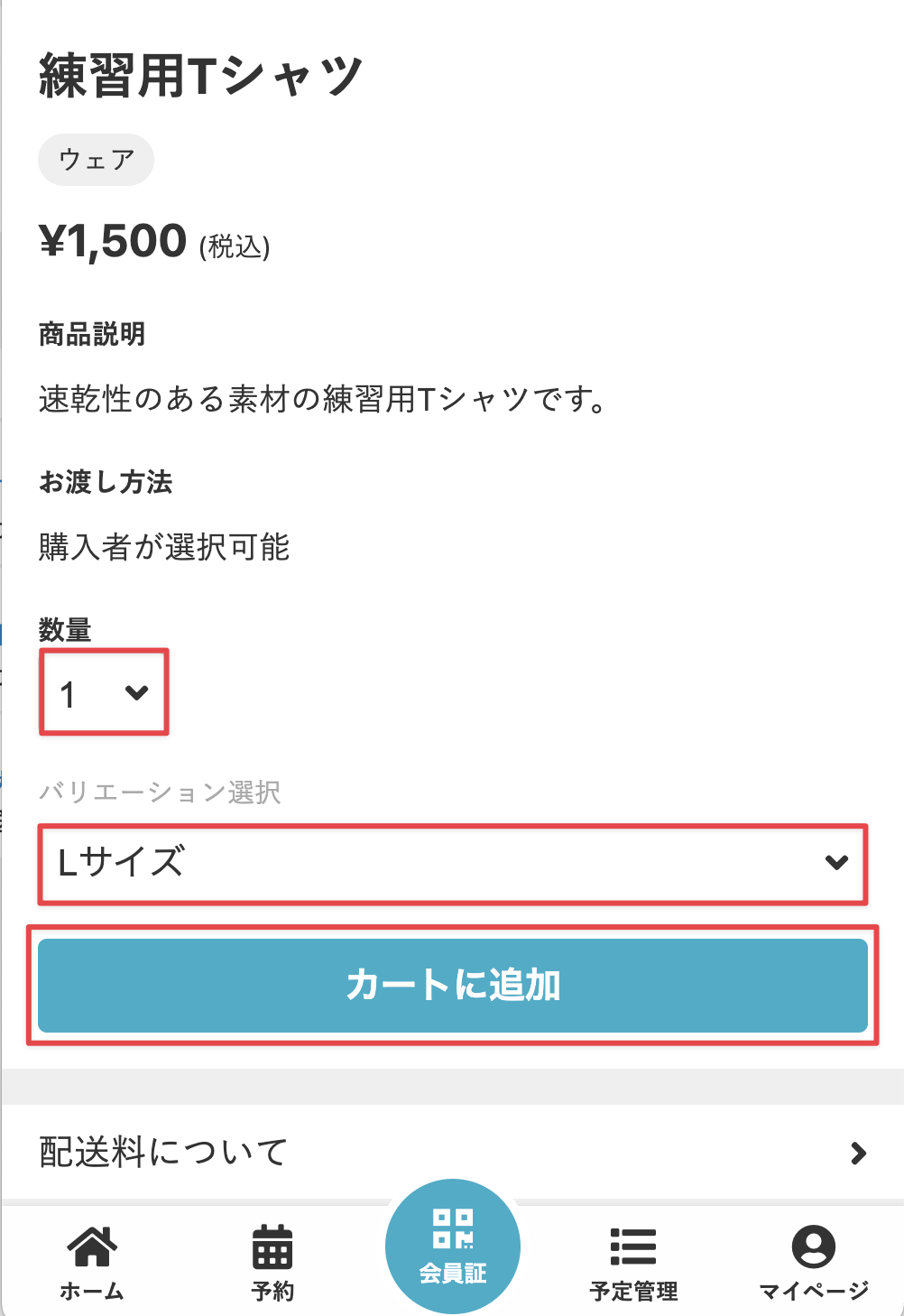Select the 会員証 label in the center circle
904x1316 pixels.
[453, 1274]
